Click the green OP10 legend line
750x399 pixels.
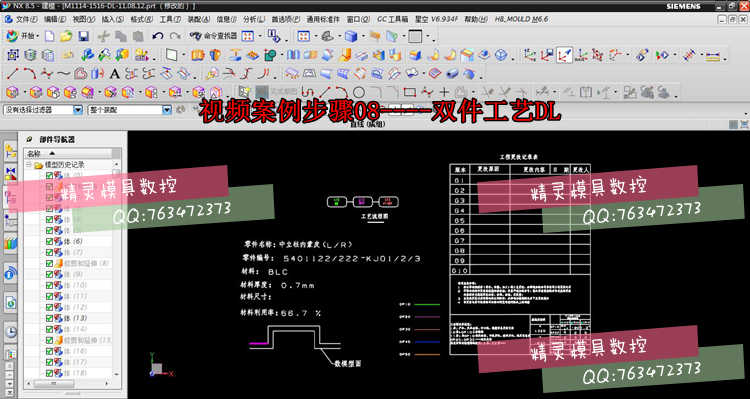coord(427,304)
